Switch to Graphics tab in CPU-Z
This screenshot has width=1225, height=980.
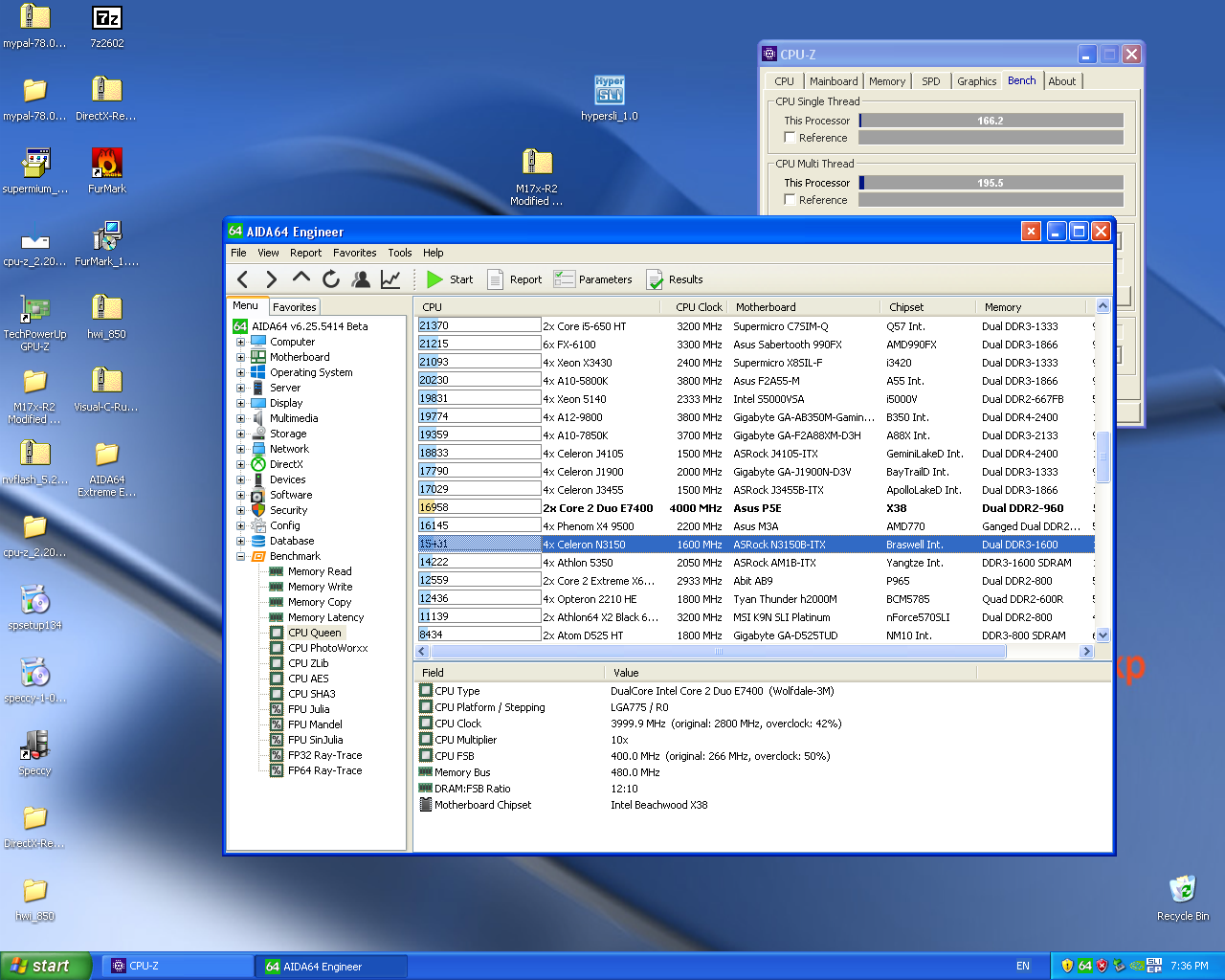click(976, 81)
